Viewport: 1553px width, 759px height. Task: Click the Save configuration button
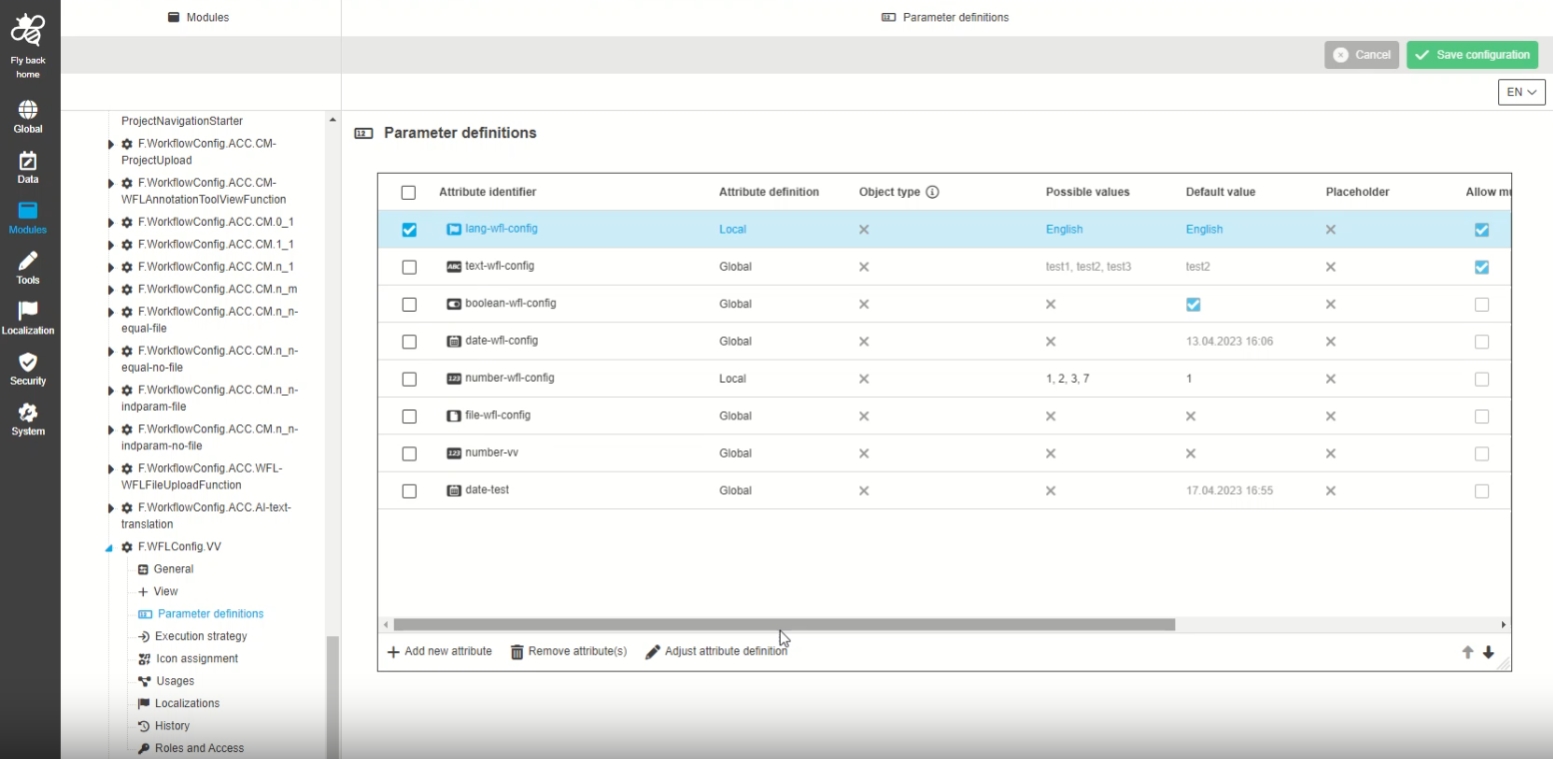tap(1472, 55)
